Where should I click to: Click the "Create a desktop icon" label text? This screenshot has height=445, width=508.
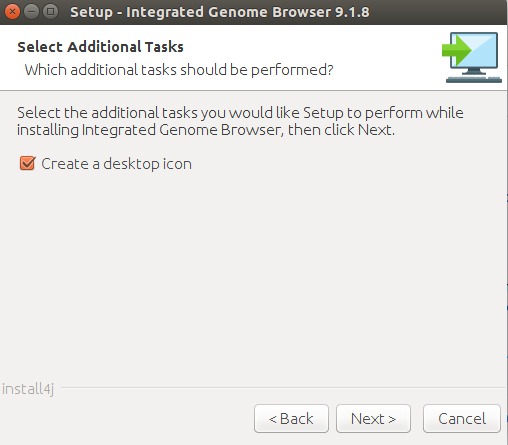point(116,164)
